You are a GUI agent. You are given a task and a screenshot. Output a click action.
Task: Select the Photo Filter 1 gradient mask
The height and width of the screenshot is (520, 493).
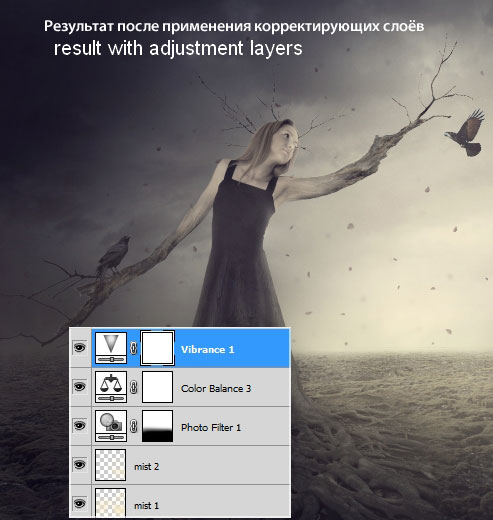click(157, 426)
